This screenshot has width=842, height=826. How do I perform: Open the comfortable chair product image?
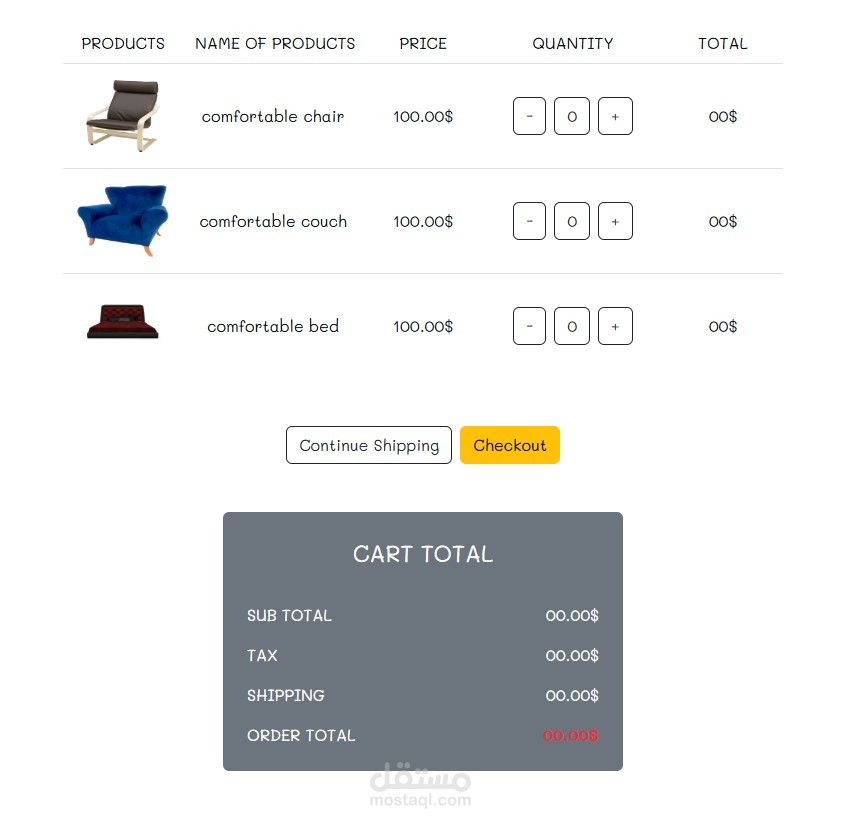point(123,115)
